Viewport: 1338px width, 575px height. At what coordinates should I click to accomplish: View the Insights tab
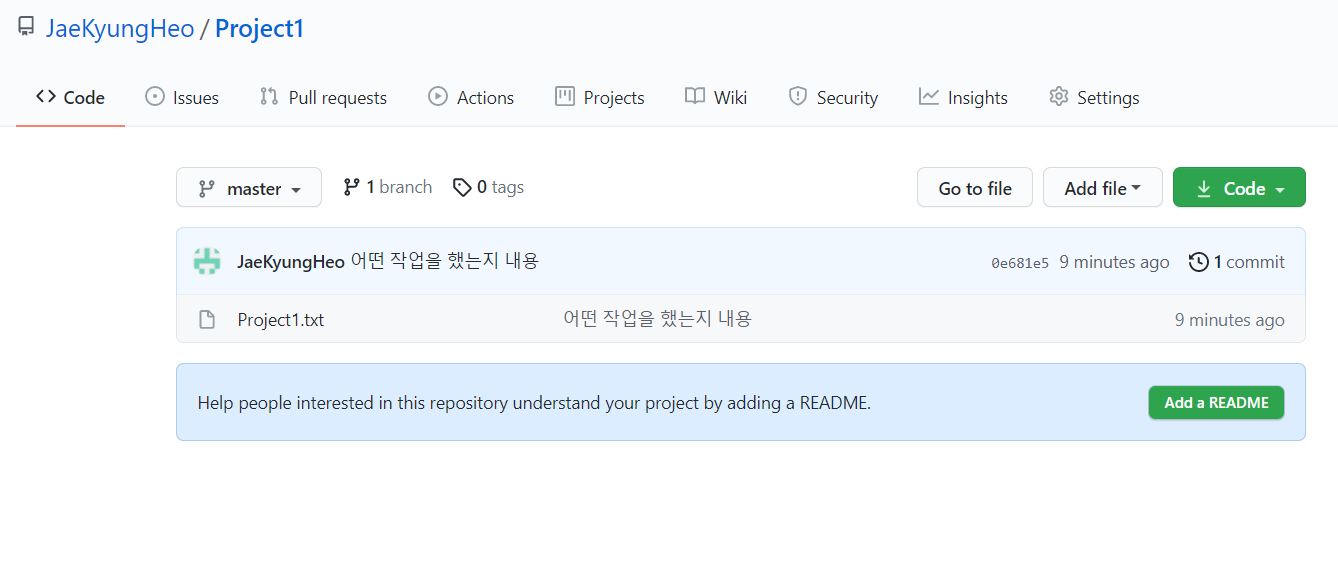(964, 97)
